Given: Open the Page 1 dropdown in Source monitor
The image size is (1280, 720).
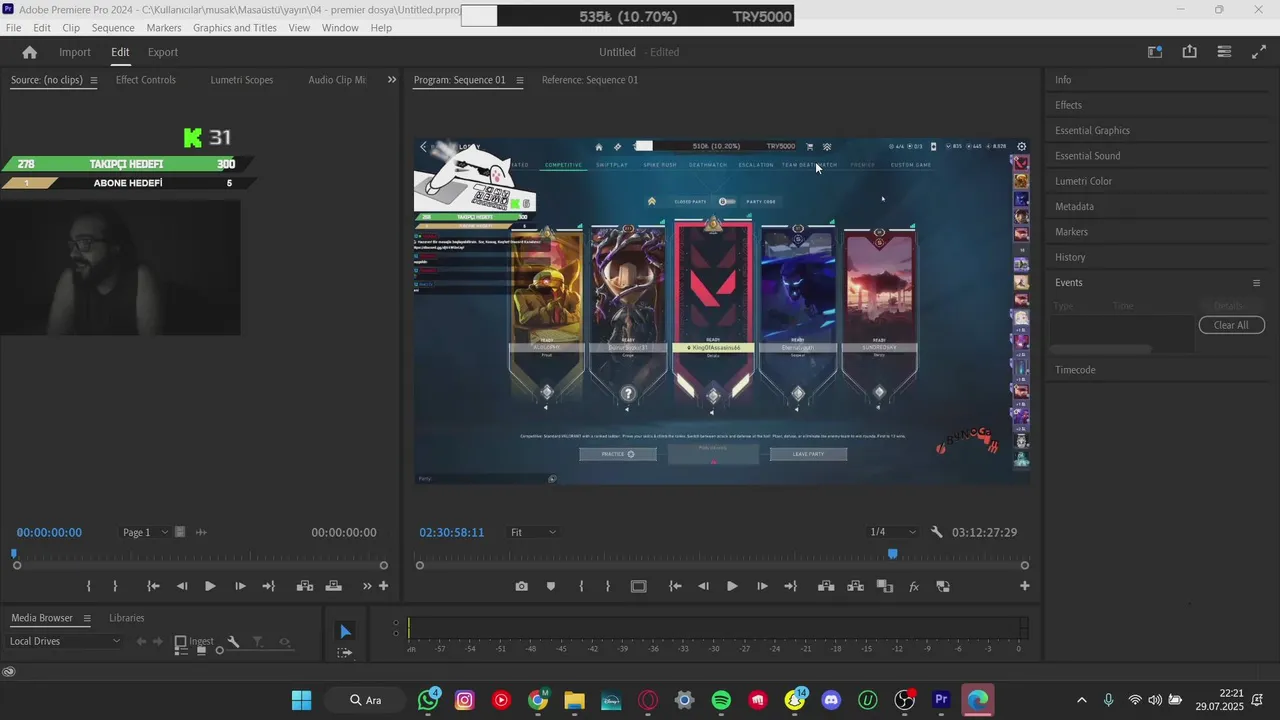Looking at the screenshot, I should coord(145,532).
